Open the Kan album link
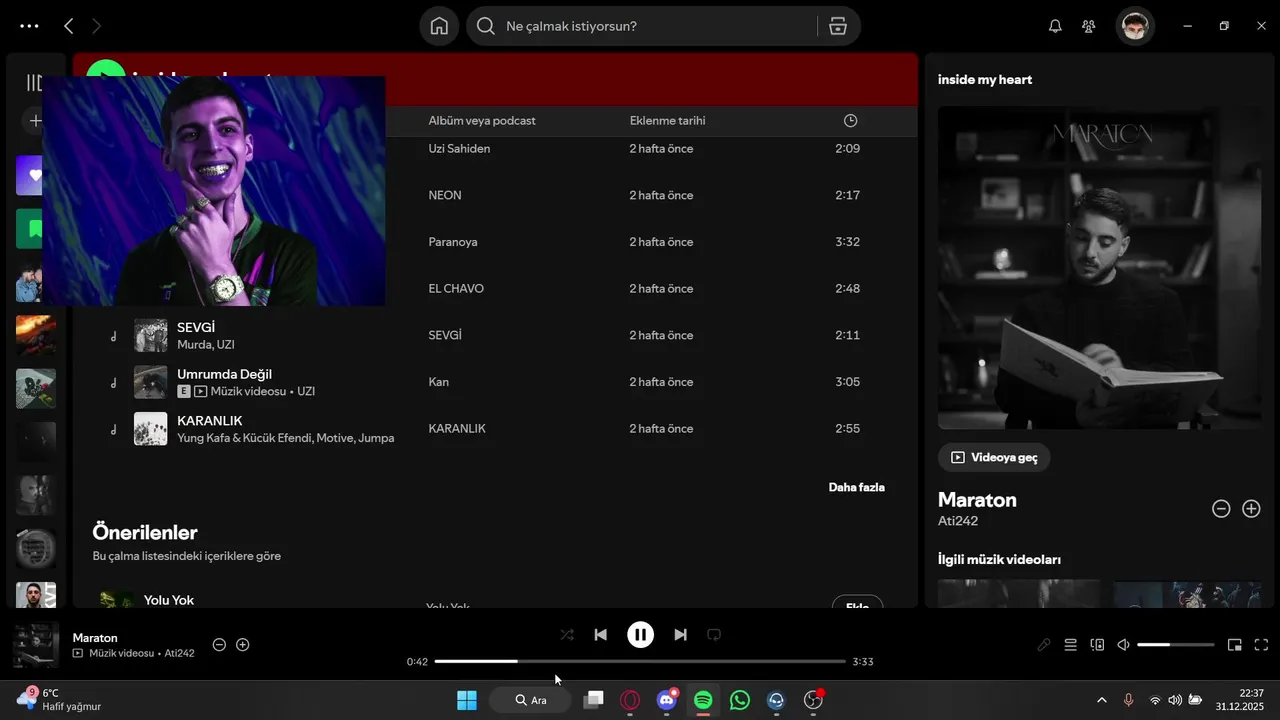The width and height of the screenshot is (1280, 720). click(x=438, y=382)
